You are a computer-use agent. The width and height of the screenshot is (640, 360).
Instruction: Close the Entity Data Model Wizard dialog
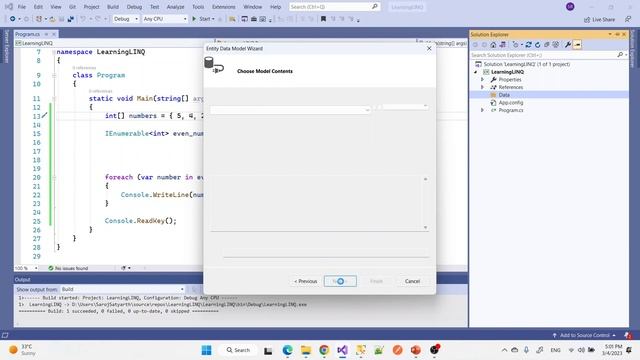click(x=429, y=48)
